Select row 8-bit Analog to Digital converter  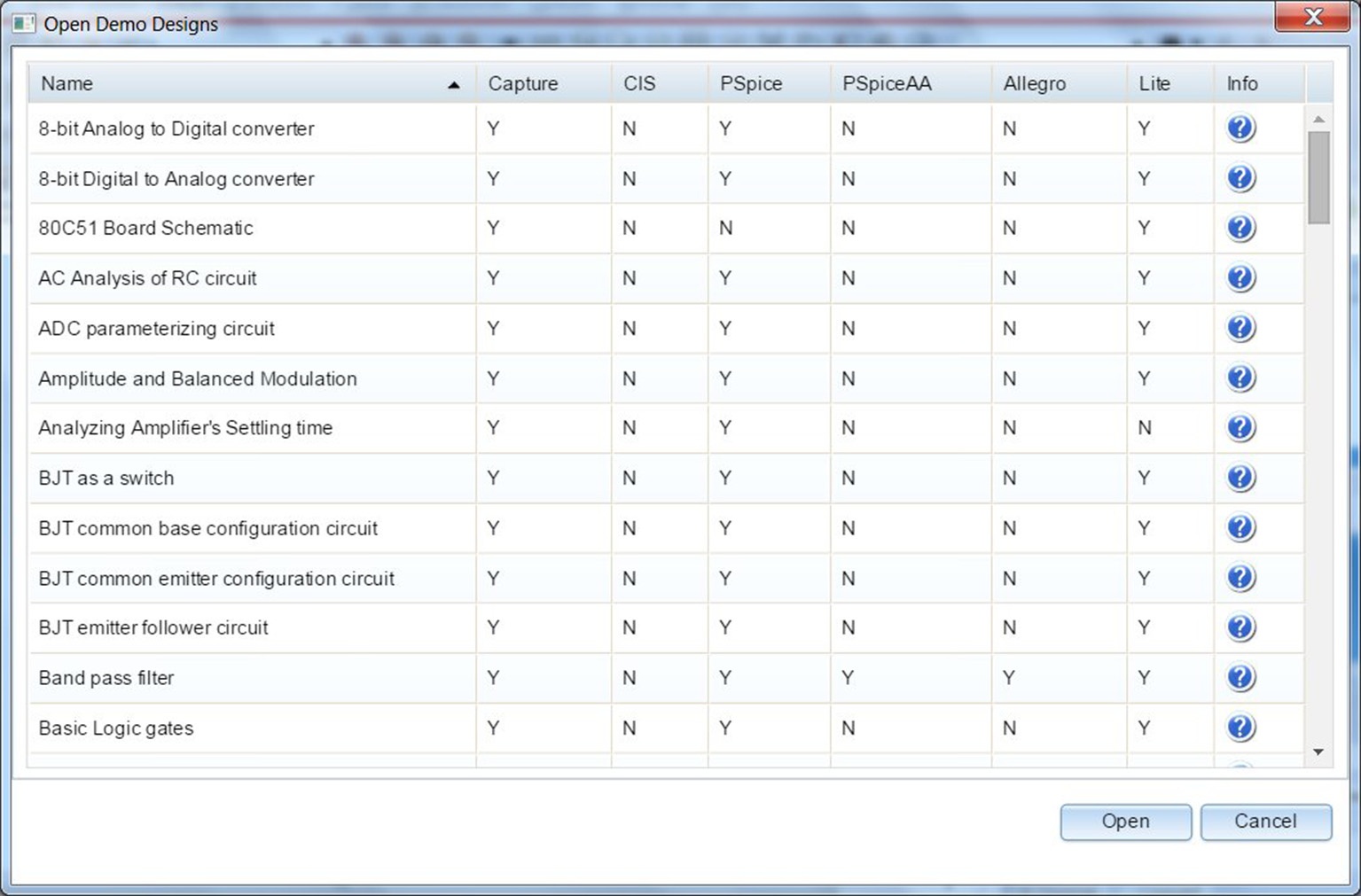(x=666, y=129)
